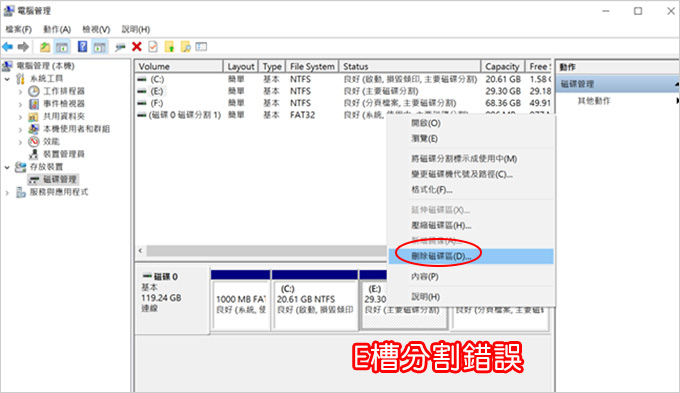Open 本機使用者和群組 in the console tree

(76, 129)
